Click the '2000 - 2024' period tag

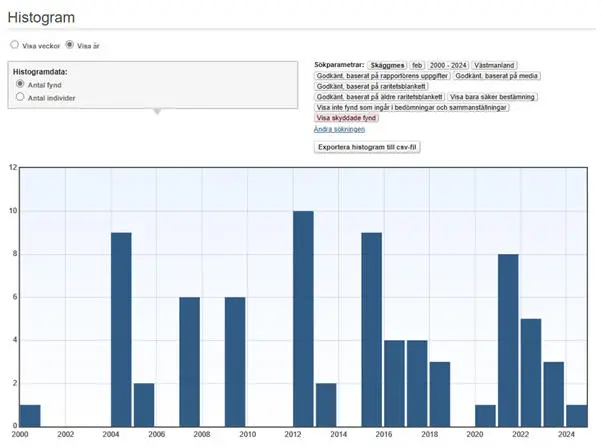coord(450,65)
